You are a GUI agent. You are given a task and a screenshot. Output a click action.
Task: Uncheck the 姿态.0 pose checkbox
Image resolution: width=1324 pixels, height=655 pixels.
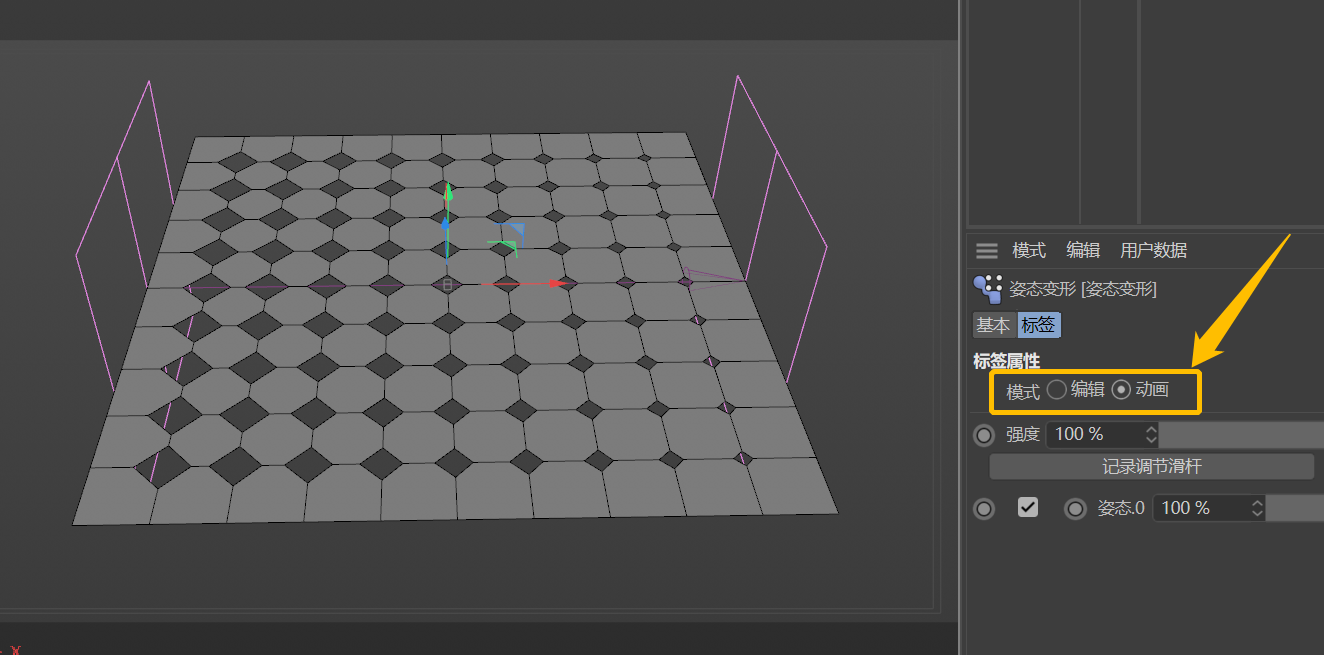coord(1028,507)
